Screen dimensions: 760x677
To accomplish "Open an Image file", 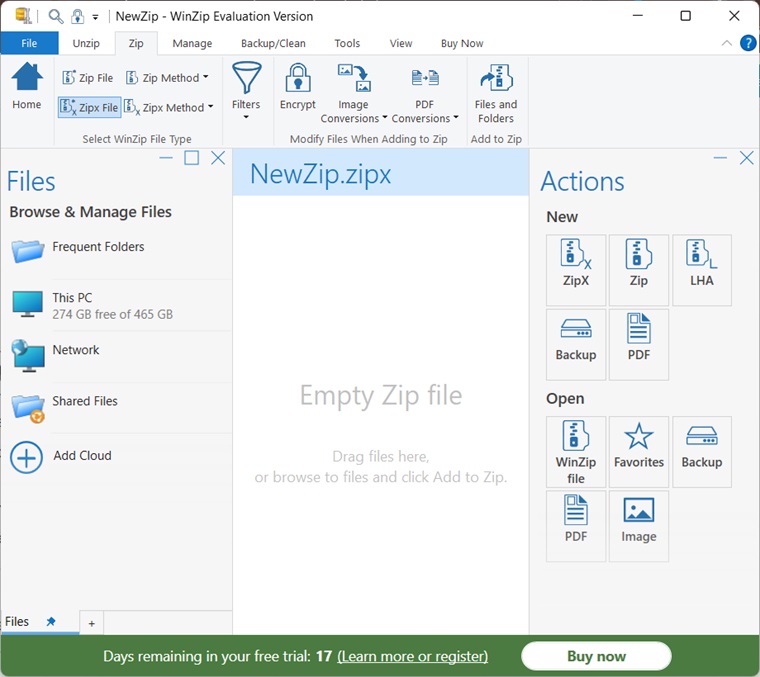I will (639, 526).
